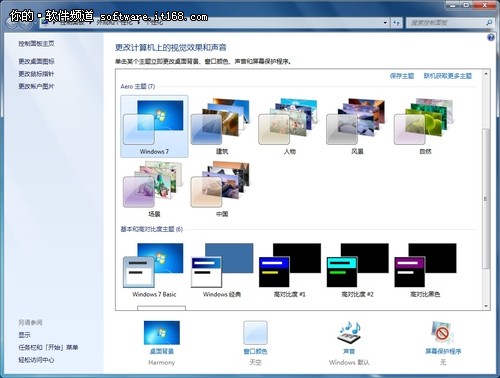This screenshot has height=378, width=500.
Task: Click the theme list scroll down arrow
Action: pos(486,306)
